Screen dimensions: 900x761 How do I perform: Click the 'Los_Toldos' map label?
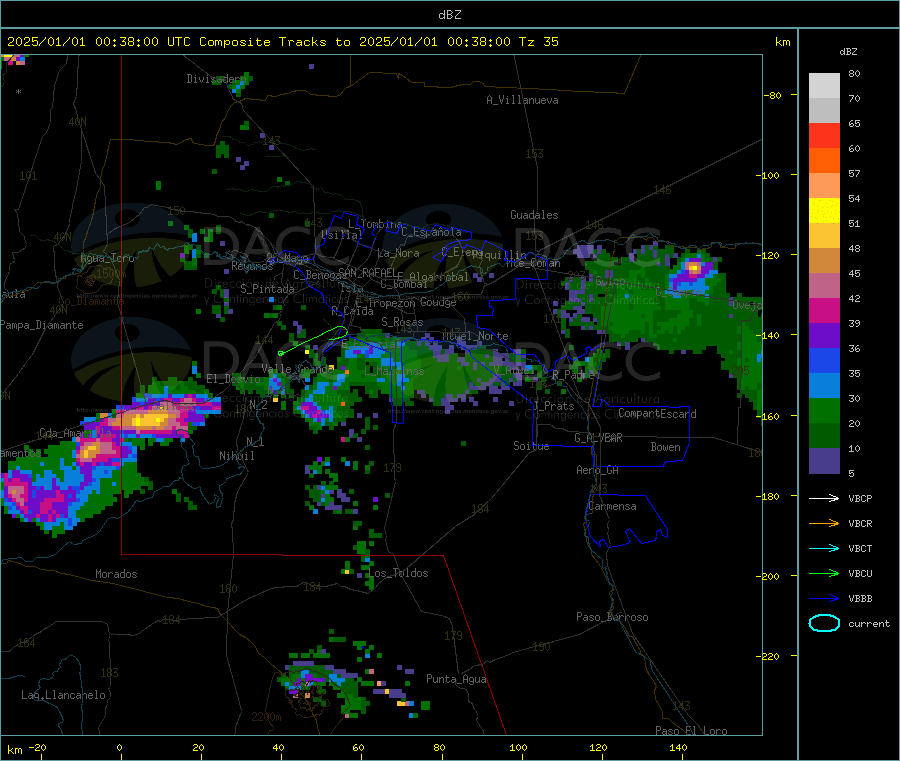(398, 573)
